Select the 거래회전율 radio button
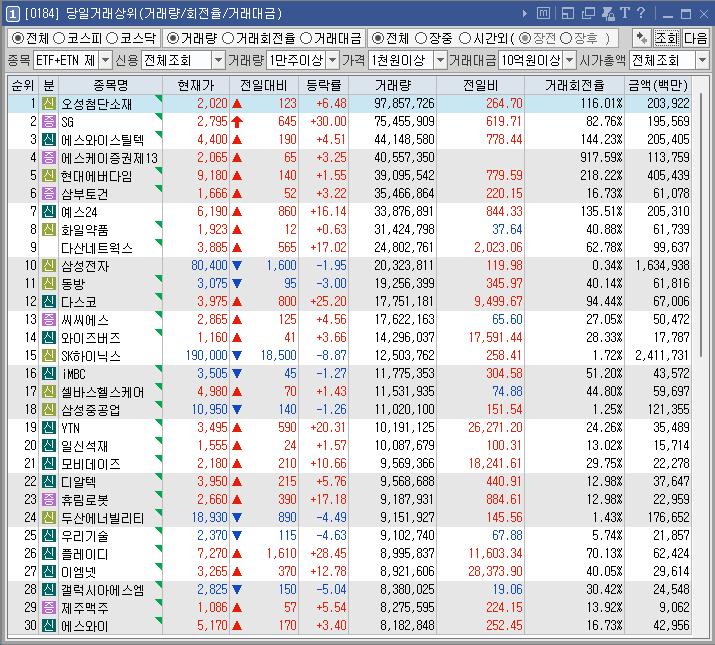715x645 pixels. 228,38
